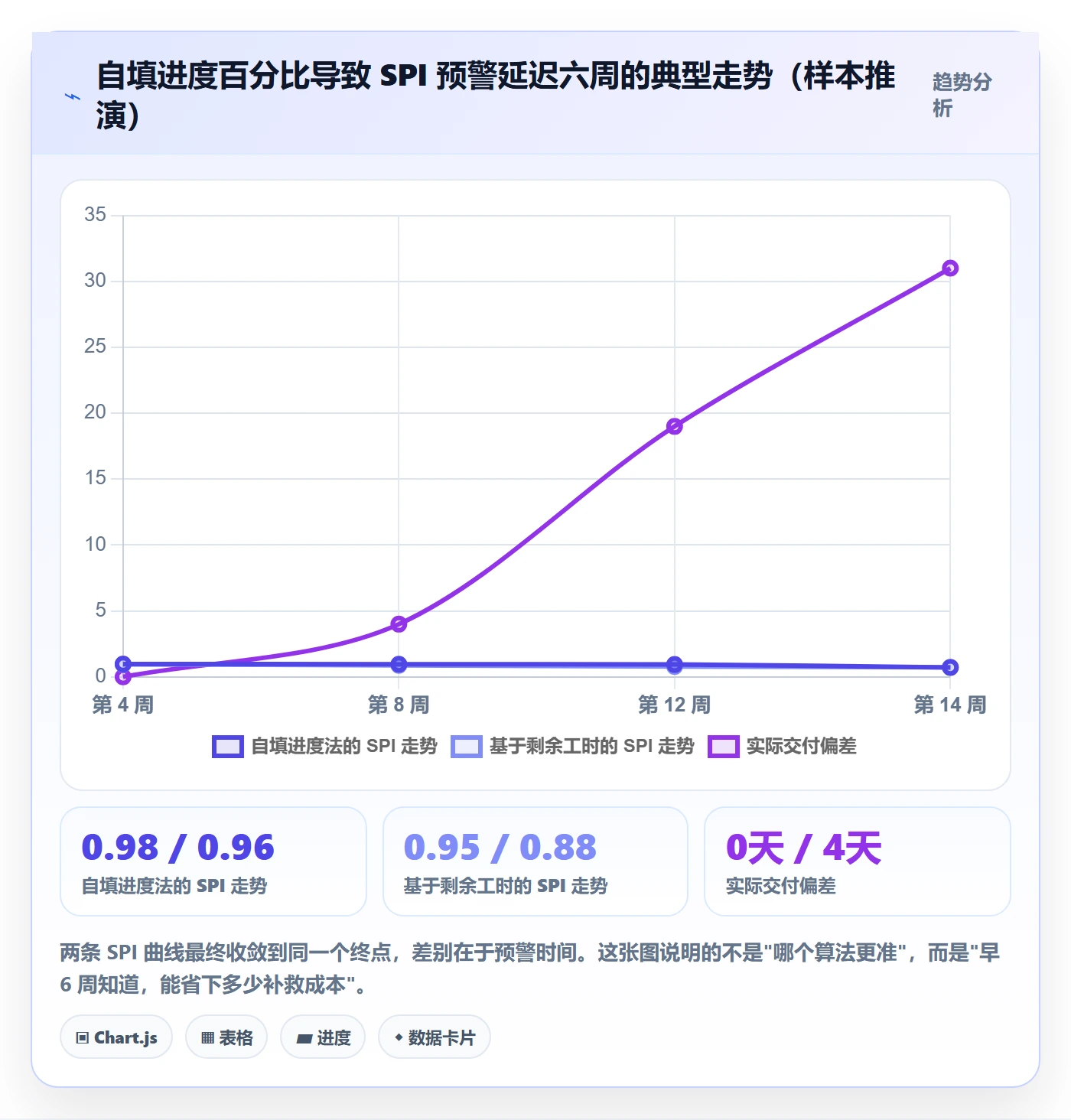Click the 第 4 周 x-axis label
1071x1120 pixels.
coord(123,705)
